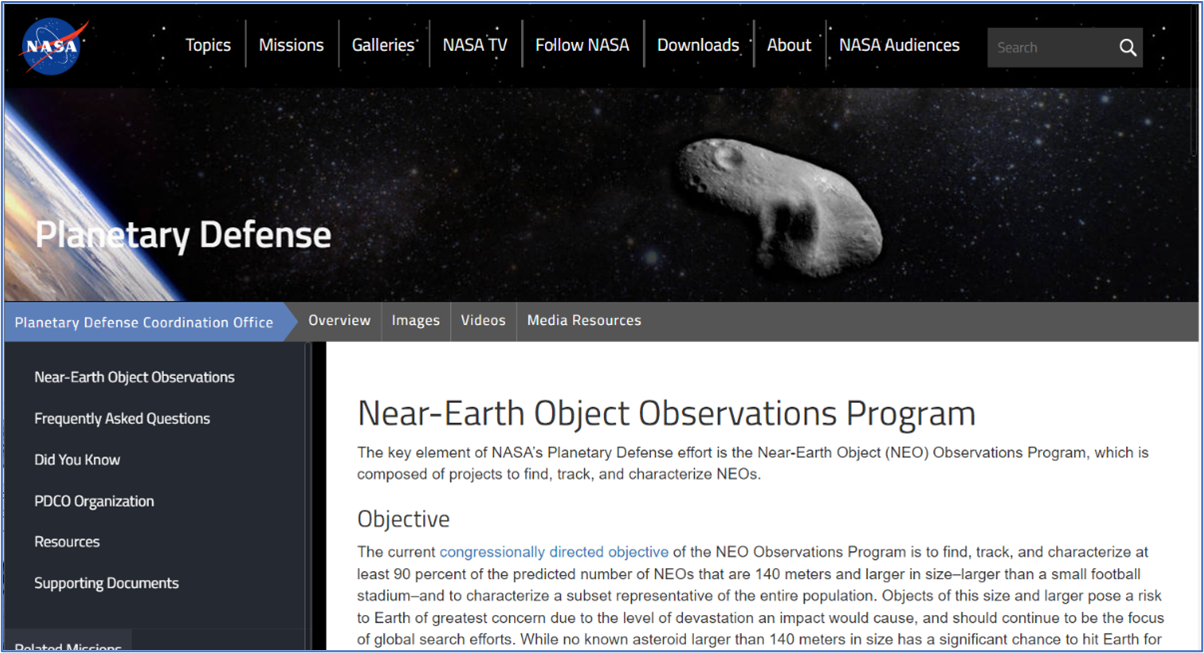This screenshot has height=653, width=1204.
Task: Open the PDCO Organization sidebar link
Action: tap(94, 501)
